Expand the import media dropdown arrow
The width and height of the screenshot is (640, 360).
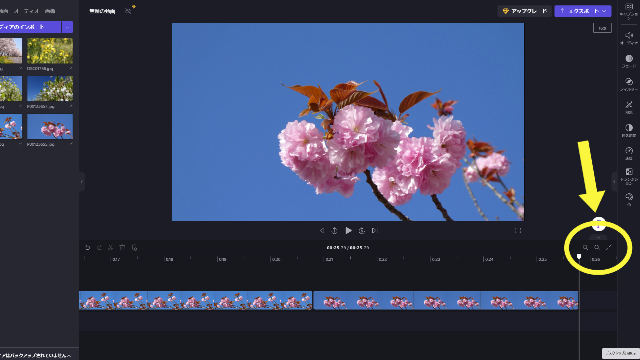pyautogui.click(x=67, y=27)
